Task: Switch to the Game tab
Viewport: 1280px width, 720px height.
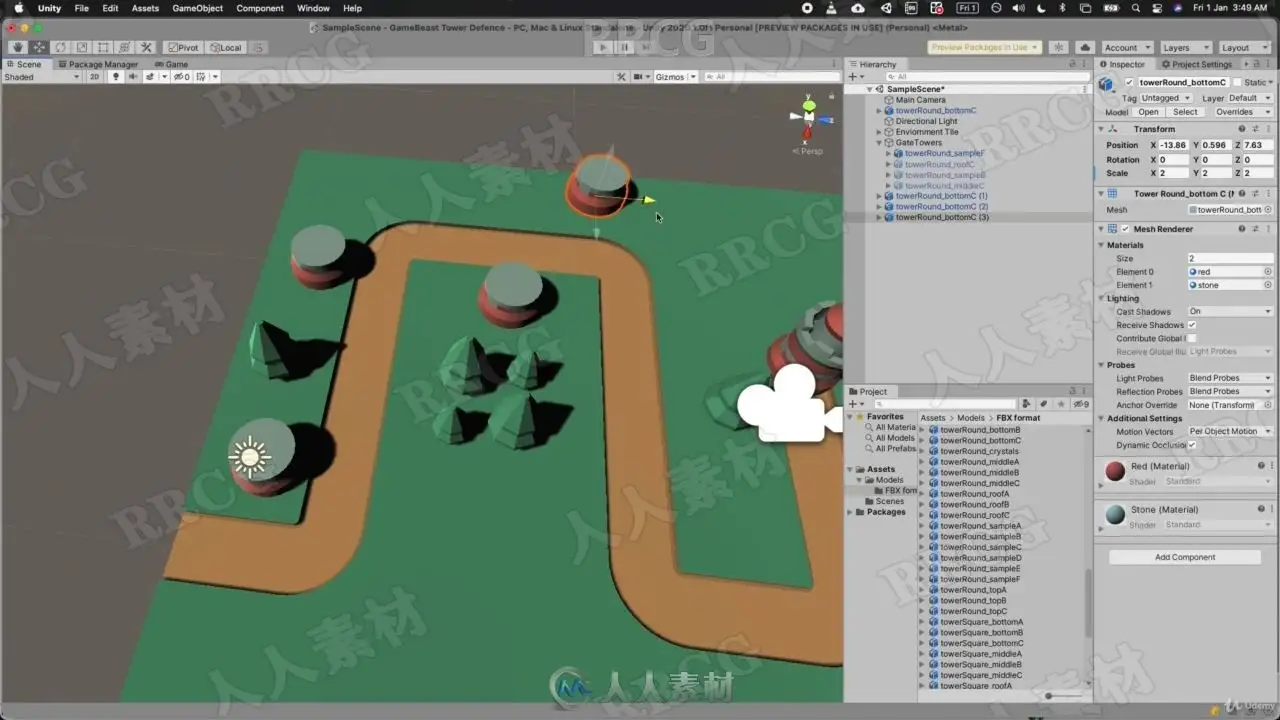Action: tap(171, 64)
